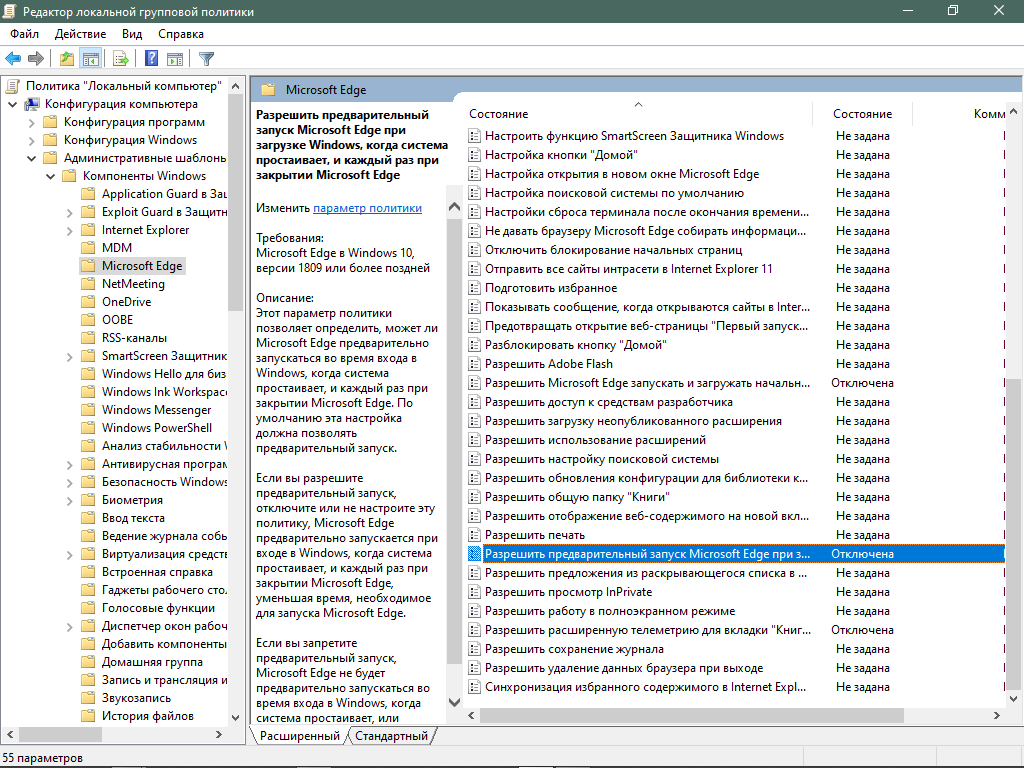This screenshot has height=768, width=1024.
Task: Click the app icon in title bar
Action: [x=9, y=11]
